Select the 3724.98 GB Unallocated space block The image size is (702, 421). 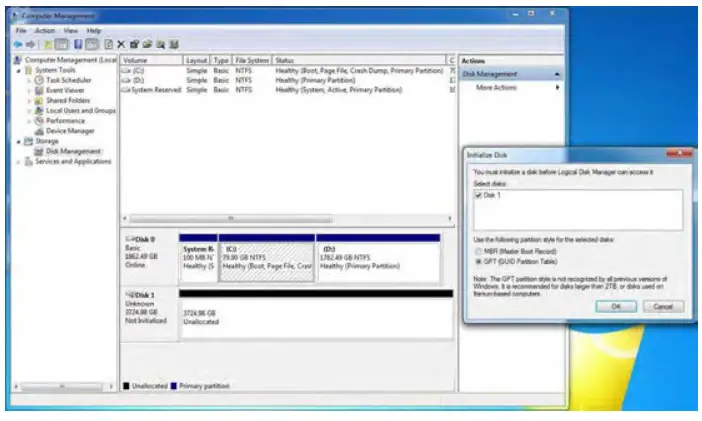tap(316, 314)
